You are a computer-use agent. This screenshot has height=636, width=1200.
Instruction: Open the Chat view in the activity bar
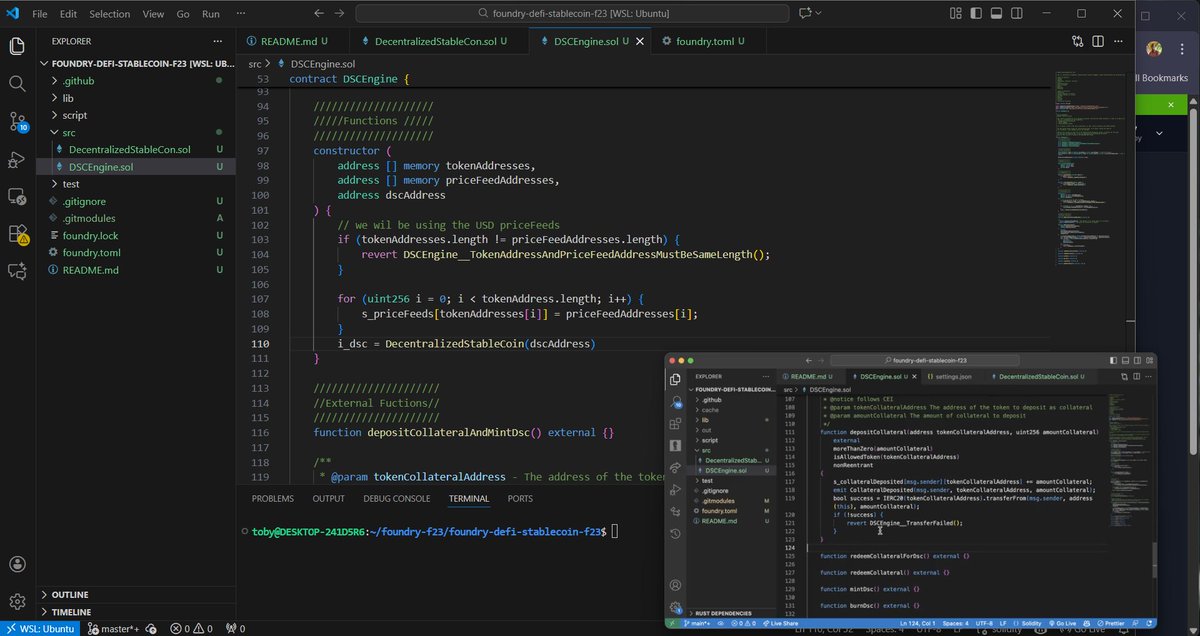17,271
